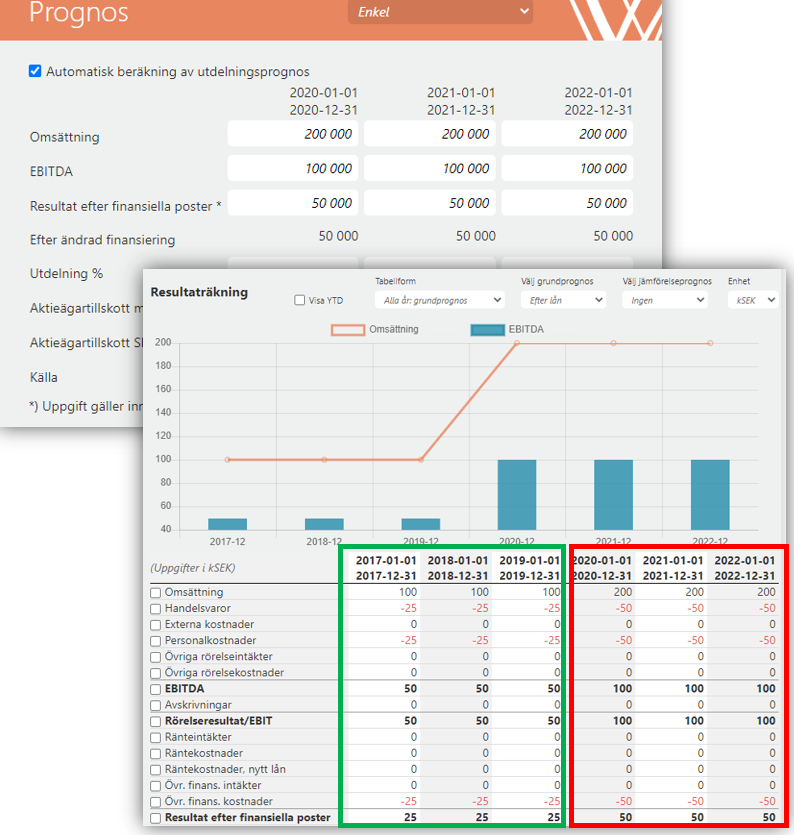This screenshot has height=835, width=794.
Task: Check the Övriga rörelseintäkter row checkbox
Action: [155, 657]
